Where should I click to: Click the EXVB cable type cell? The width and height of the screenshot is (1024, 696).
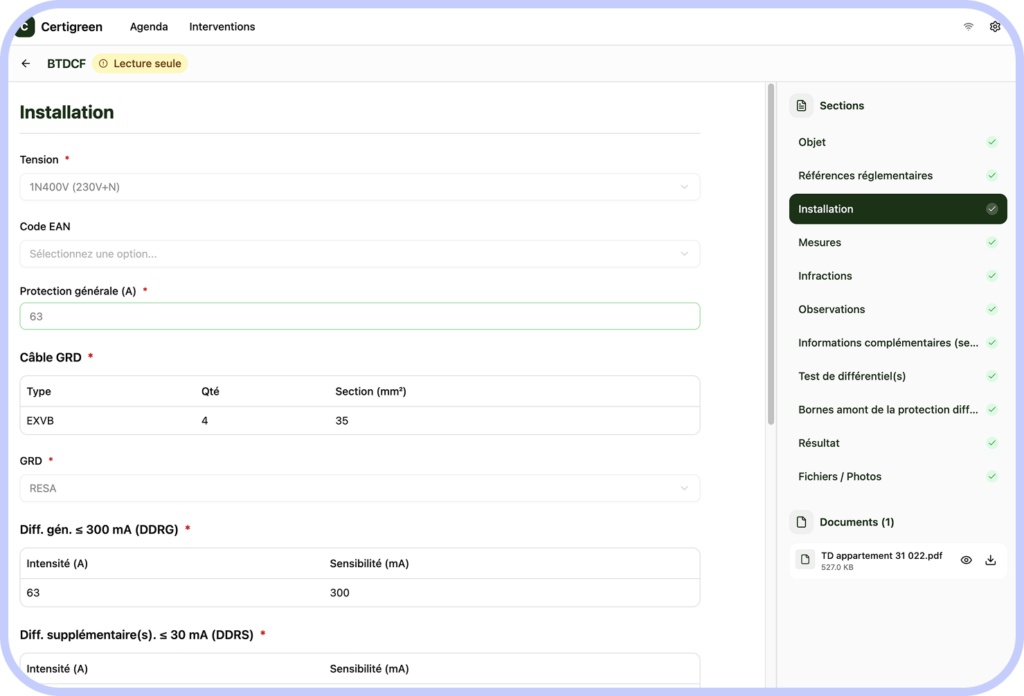[x=40, y=421]
